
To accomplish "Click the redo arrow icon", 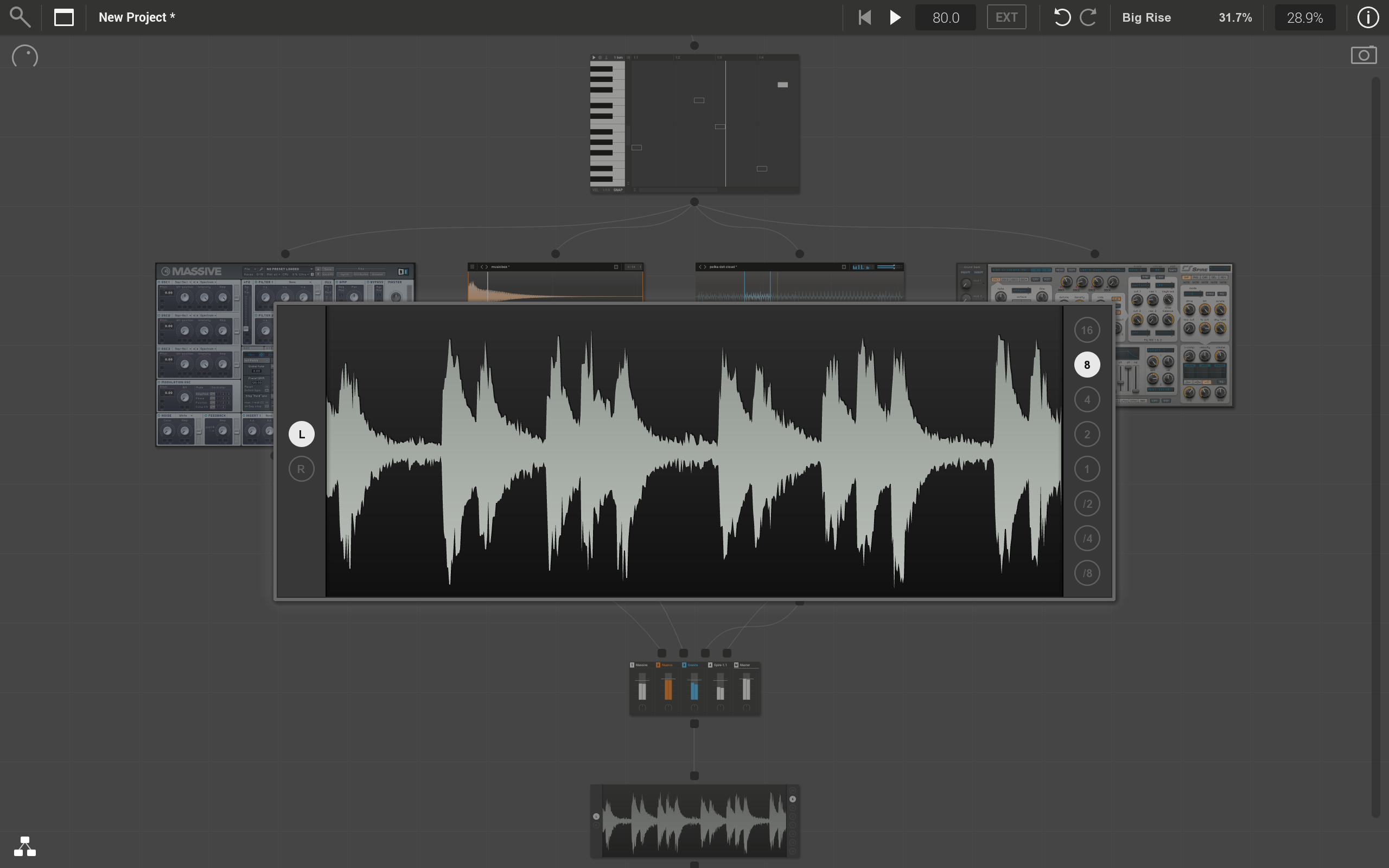I will (x=1088, y=17).
